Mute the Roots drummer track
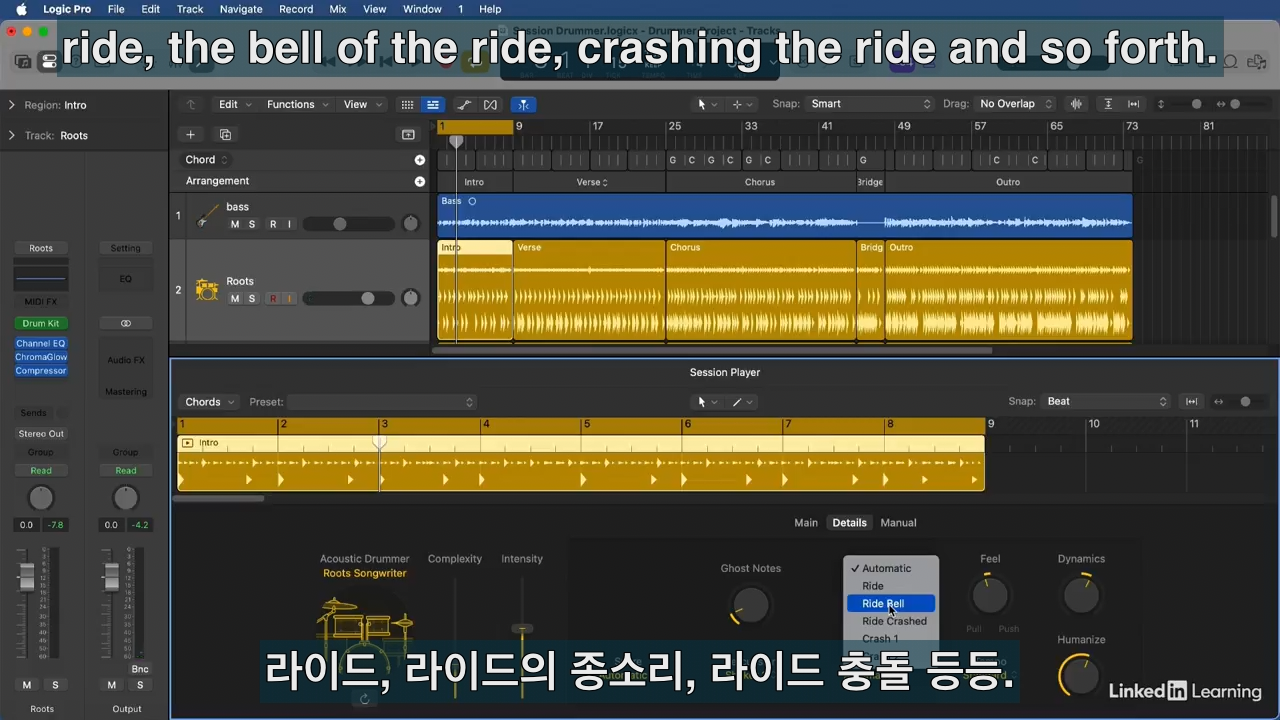The height and width of the screenshot is (720, 1280). [x=235, y=298]
